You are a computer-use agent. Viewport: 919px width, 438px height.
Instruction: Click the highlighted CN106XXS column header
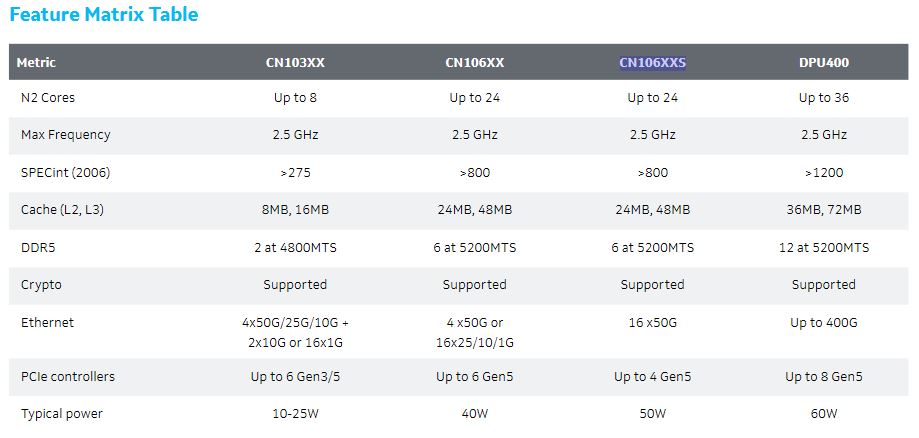pos(652,62)
